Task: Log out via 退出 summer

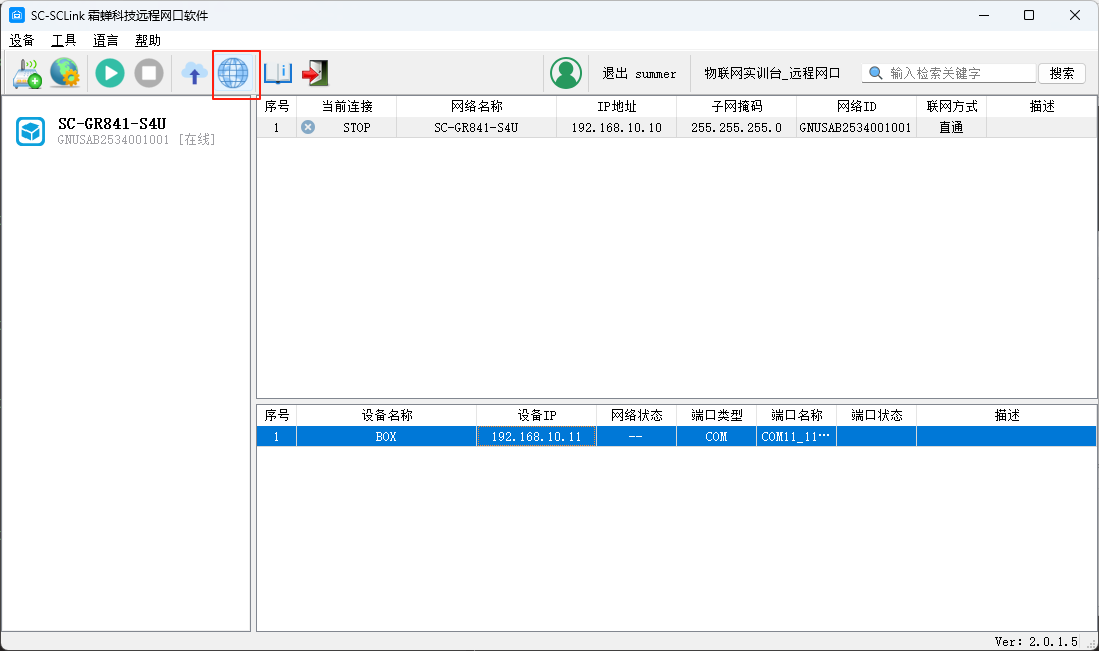Action: 639,74
